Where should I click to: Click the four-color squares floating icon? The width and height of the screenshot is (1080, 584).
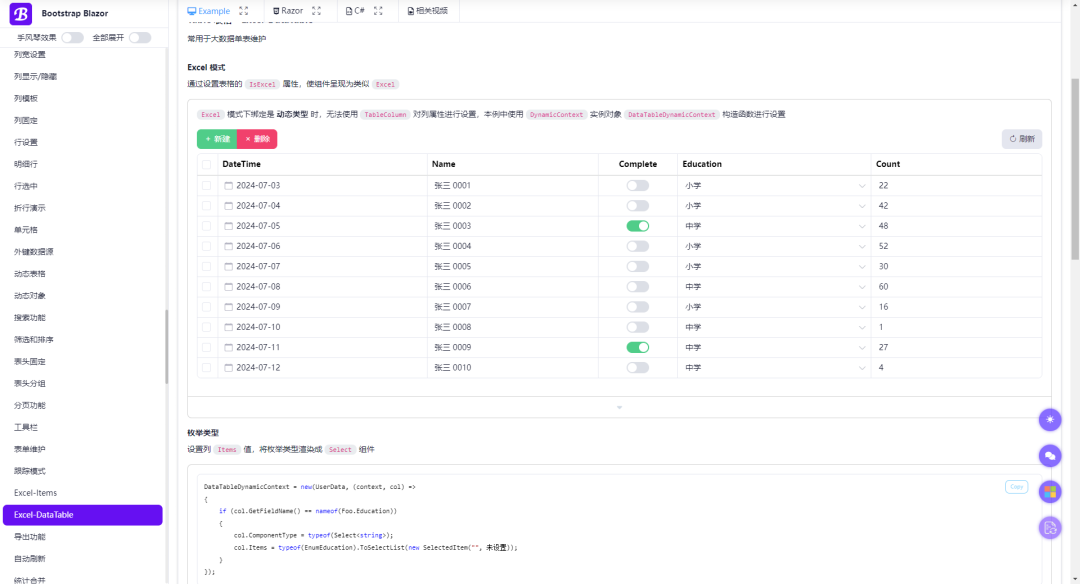point(1049,491)
